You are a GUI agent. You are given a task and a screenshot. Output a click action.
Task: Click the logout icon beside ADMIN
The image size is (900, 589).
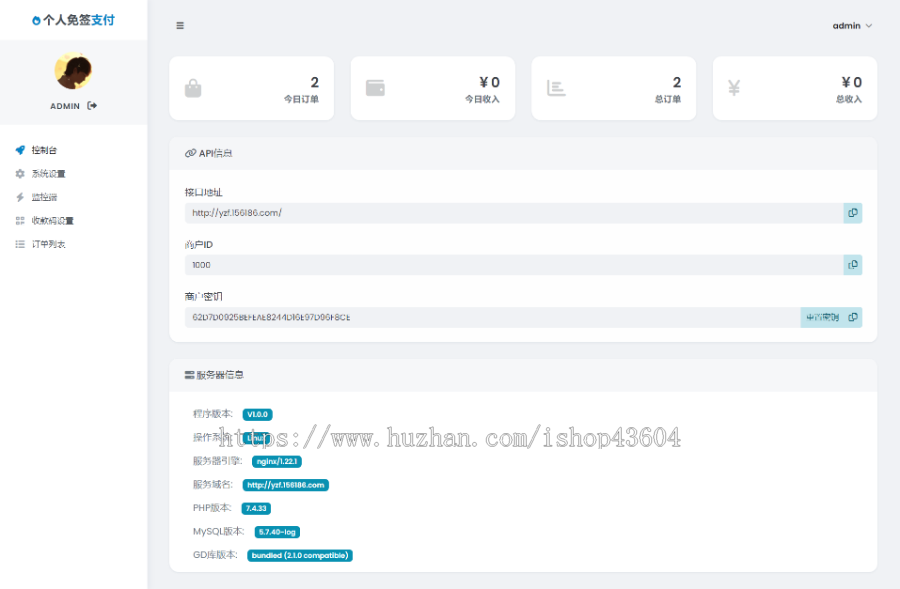tap(92, 105)
